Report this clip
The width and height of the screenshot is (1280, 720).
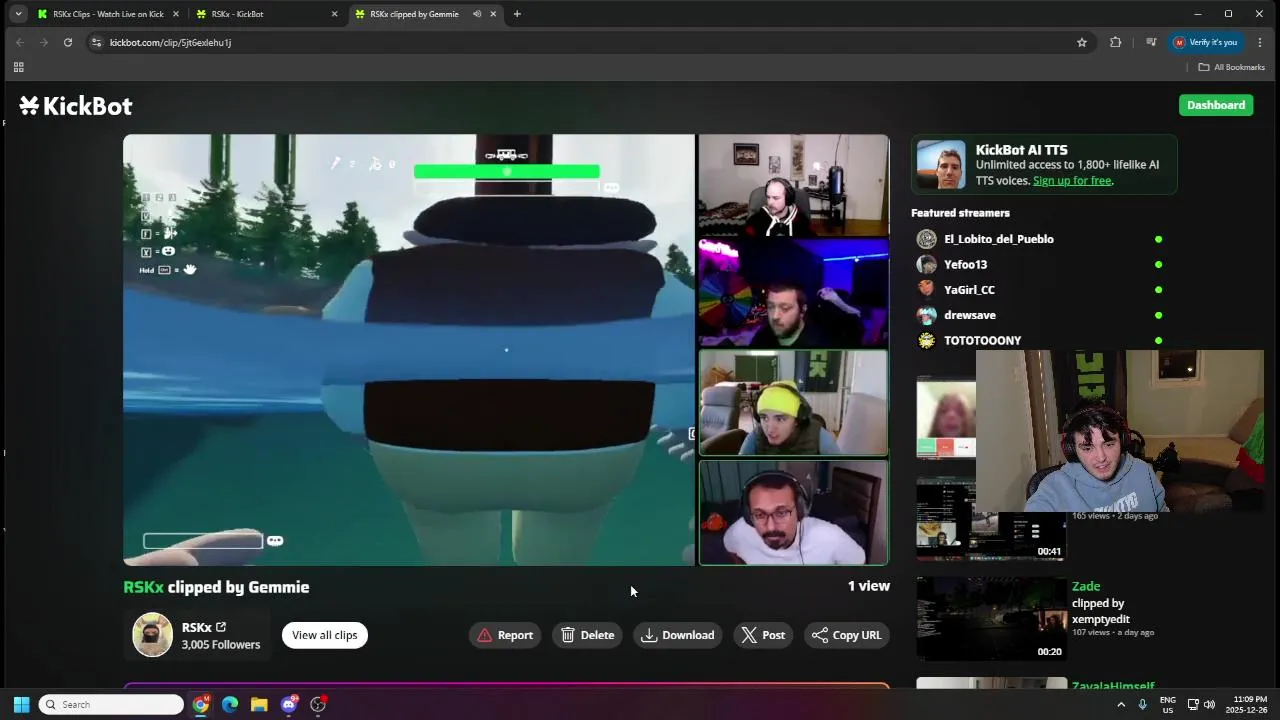pyautogui.click(x=505, y=635)
